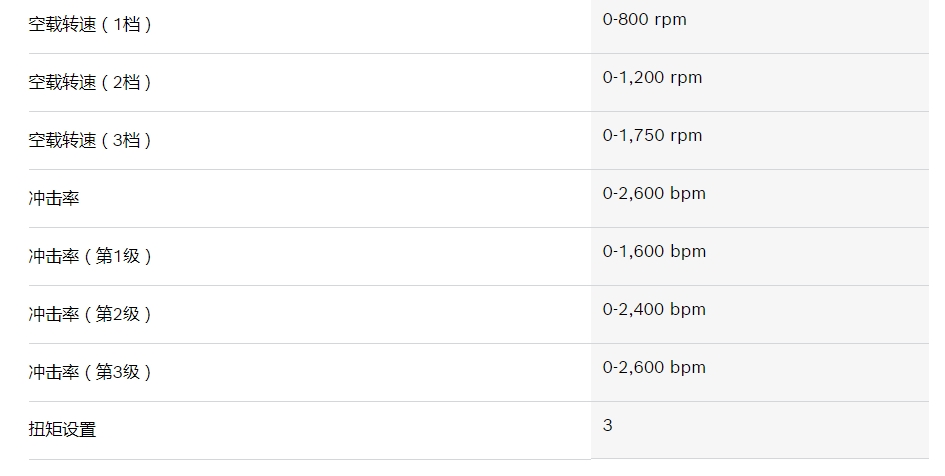
Task: Click the 0-2,400 bpm value
Action: point(654,309)
